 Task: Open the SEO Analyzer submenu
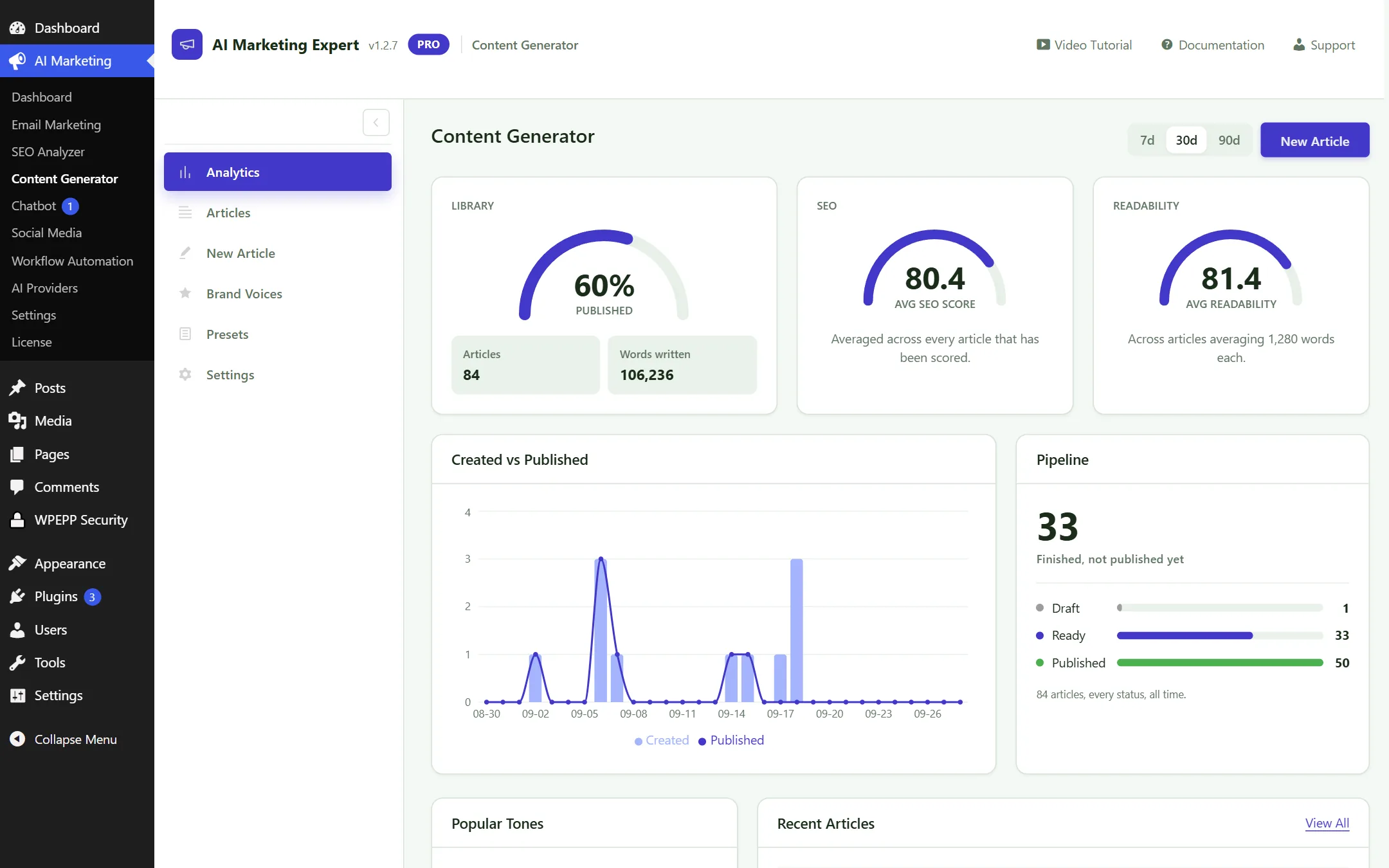[48, 152]
